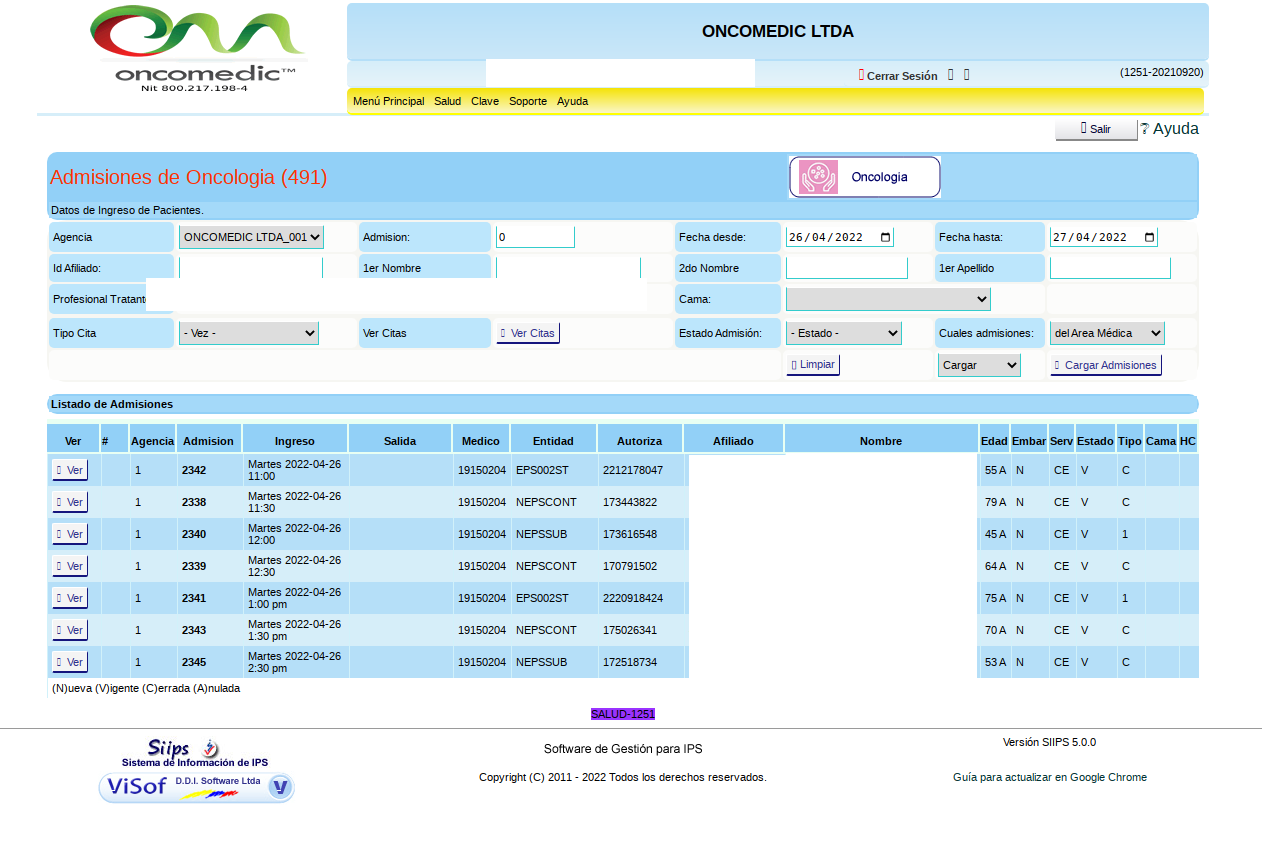Open the Estado Admisión dropdown
This screenshot has width=1262, height=855.
[843, 333]
